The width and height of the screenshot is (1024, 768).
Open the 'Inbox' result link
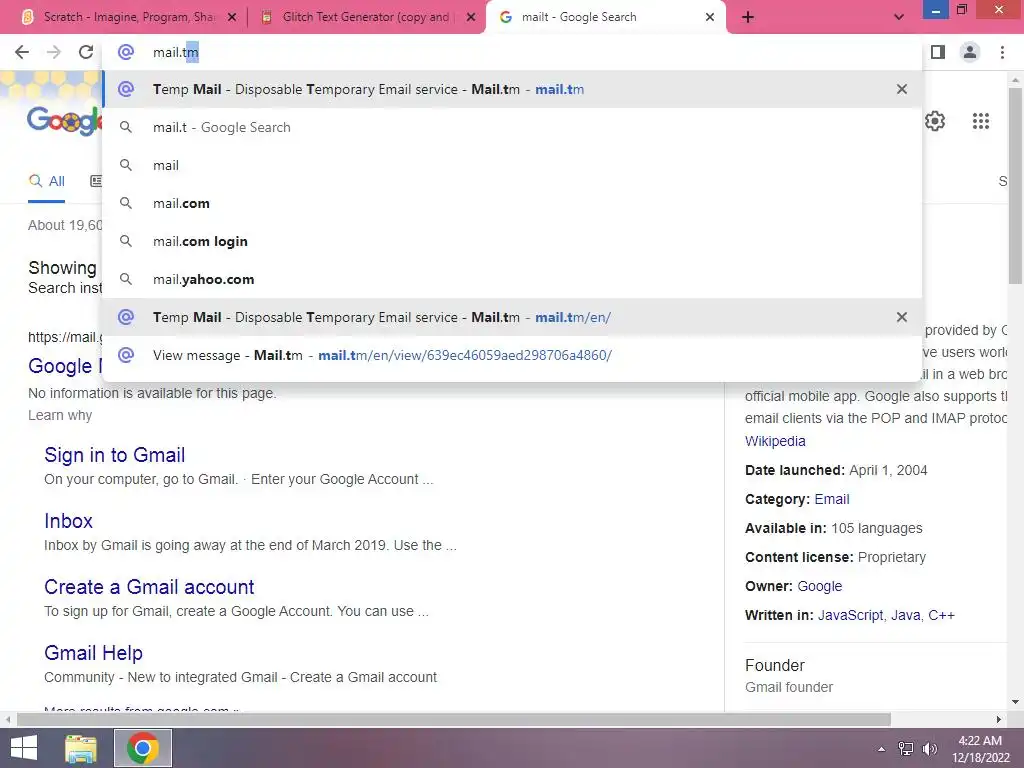click(69, 520)
